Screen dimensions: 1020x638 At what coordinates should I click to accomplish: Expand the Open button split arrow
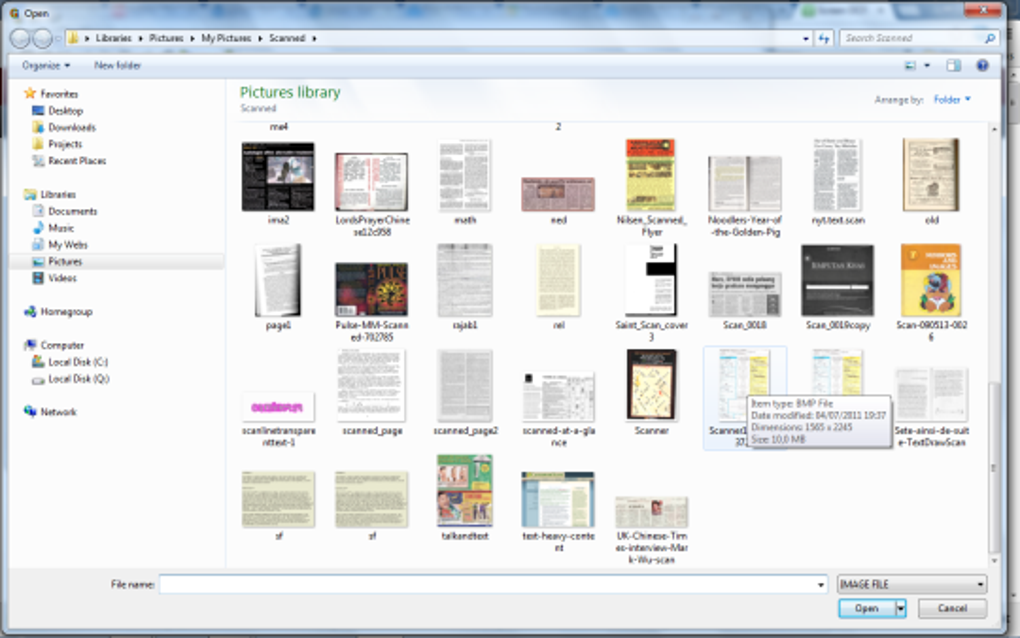click(900, 609)
